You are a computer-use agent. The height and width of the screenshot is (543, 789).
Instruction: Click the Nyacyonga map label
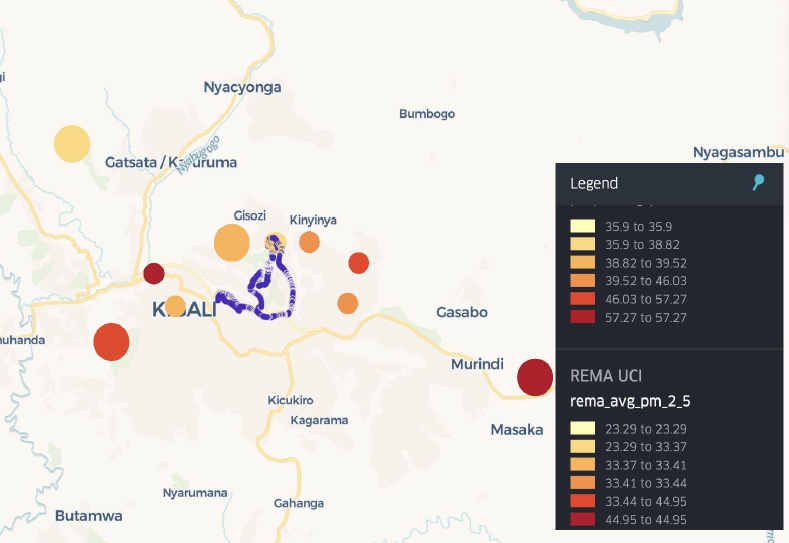pos(242,87)
